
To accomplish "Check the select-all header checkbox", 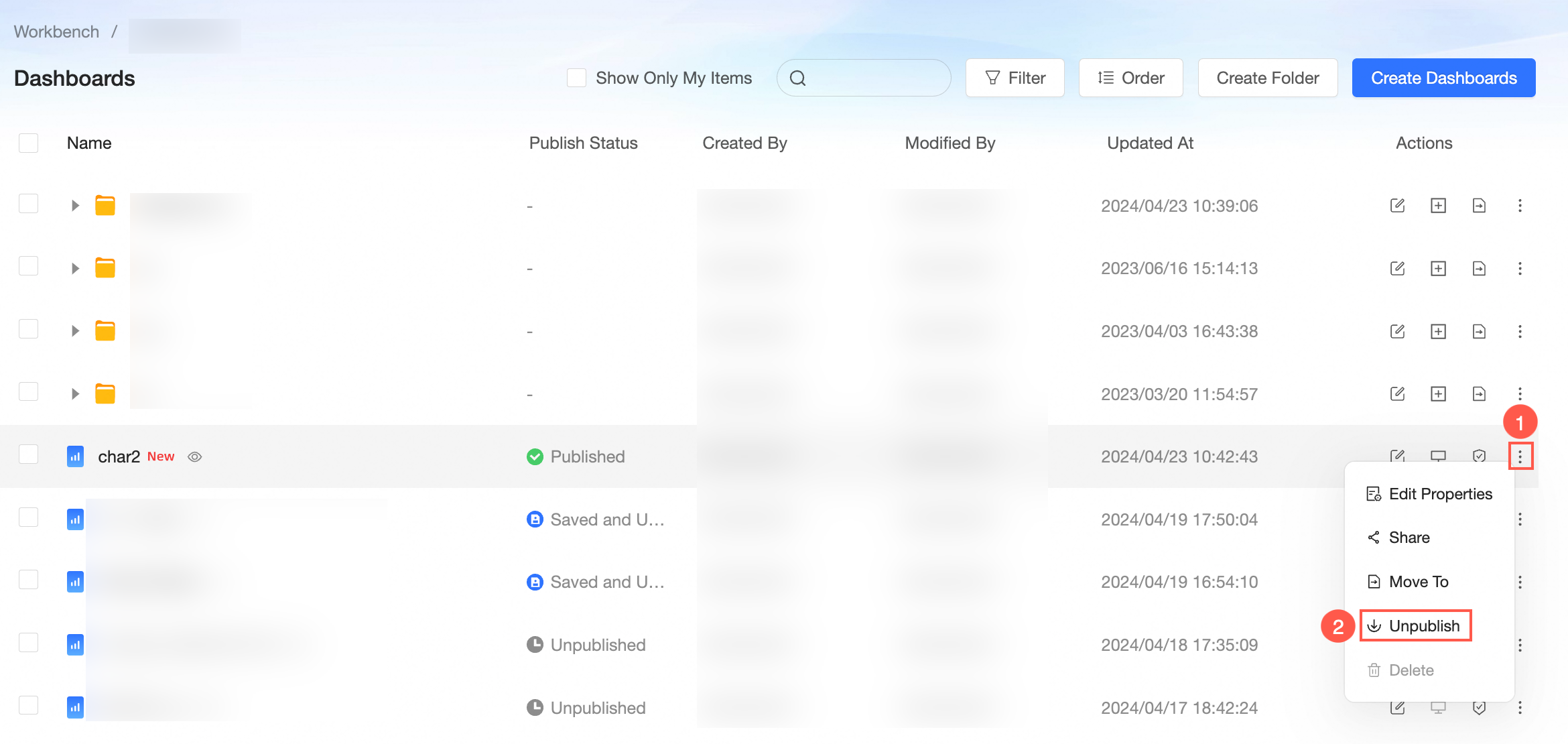I will pos(29,143).
